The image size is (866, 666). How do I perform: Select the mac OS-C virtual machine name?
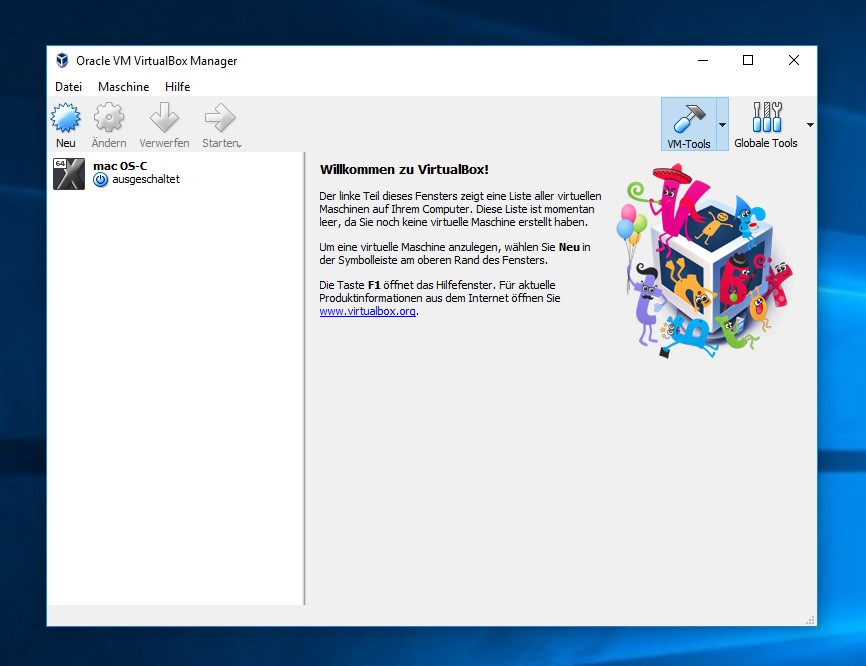click(x=120, y=166)
